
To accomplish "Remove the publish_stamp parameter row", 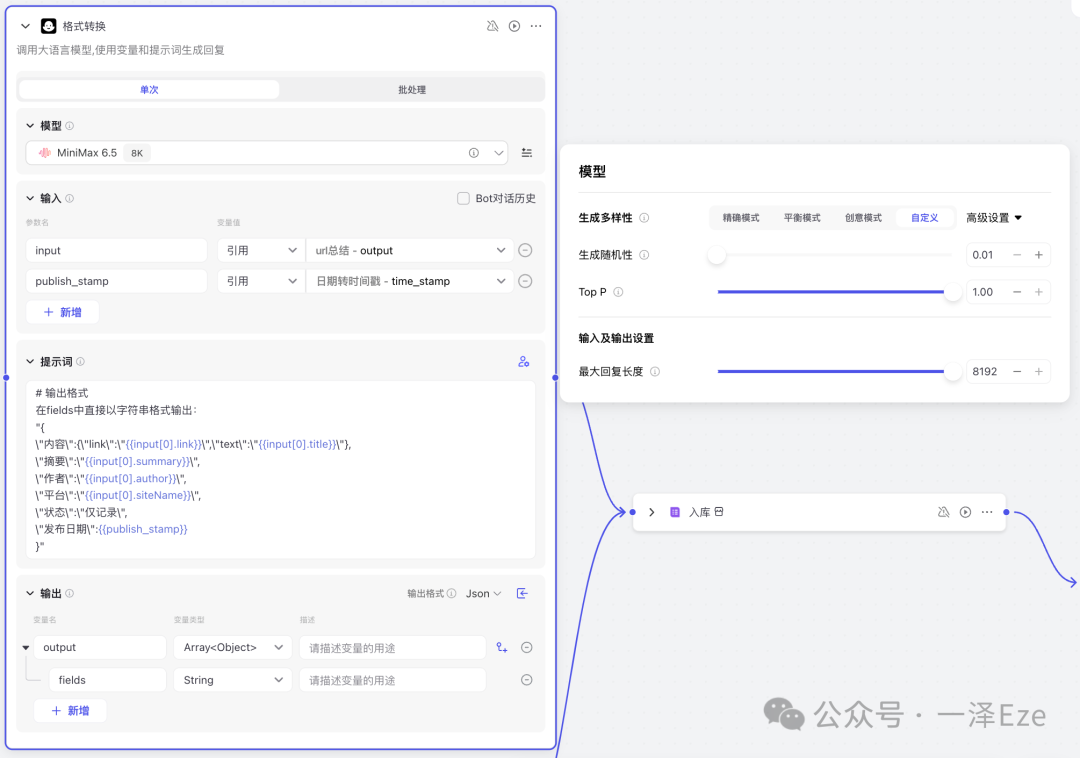I will pyautogui.click(x=526, y=281).
